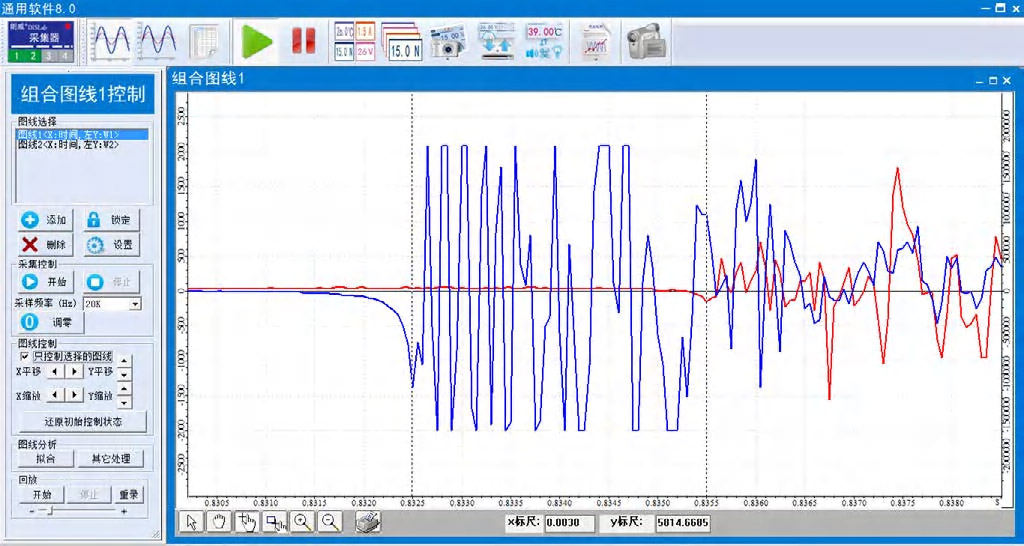Click the green play button in toolbar
Viewport: 1024px width, 546px height.
pyautogui.click(x=257, y=41)
